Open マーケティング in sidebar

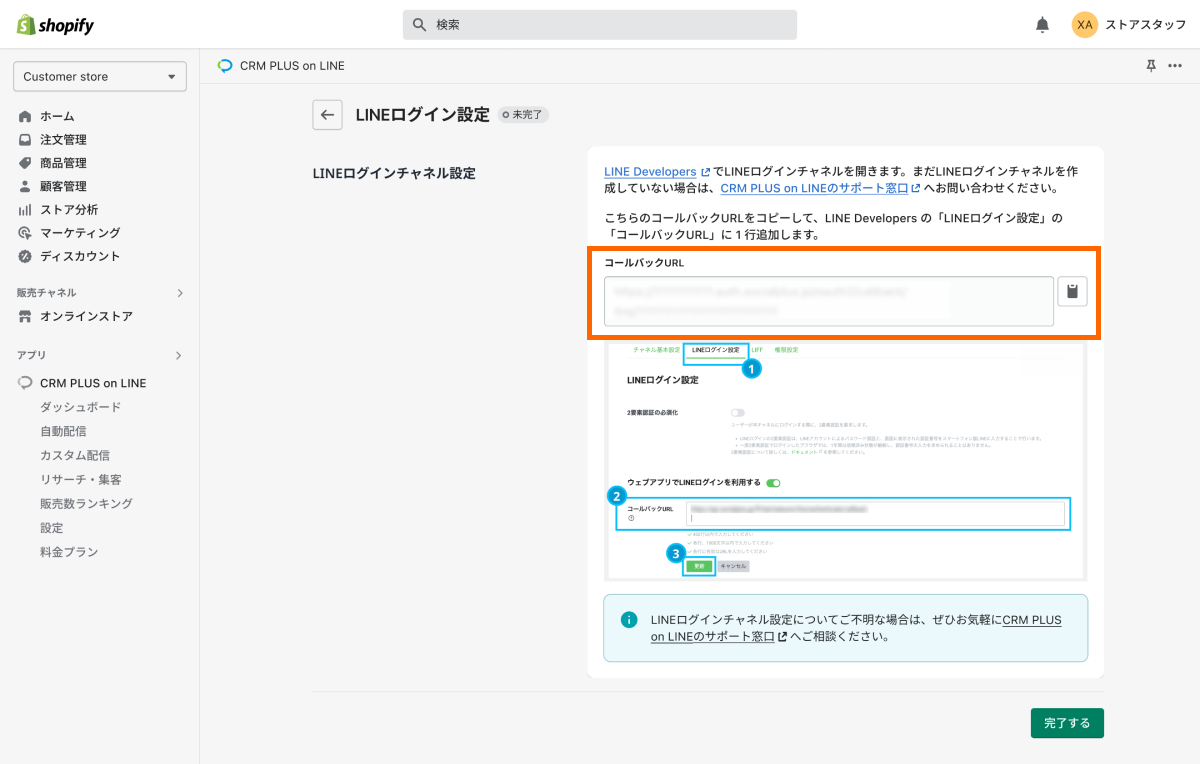[80, 233]
